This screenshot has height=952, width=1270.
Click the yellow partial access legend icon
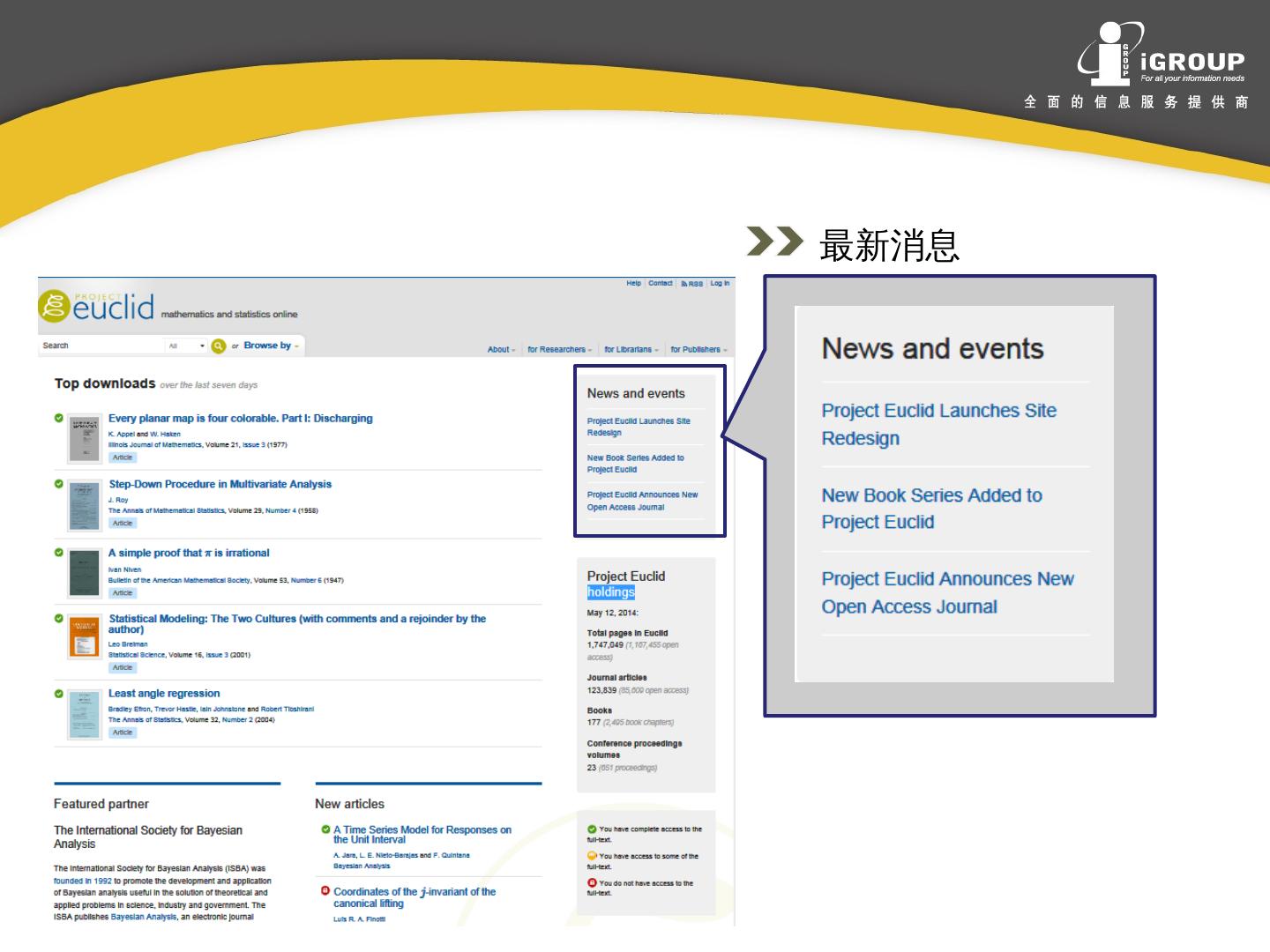592,856
